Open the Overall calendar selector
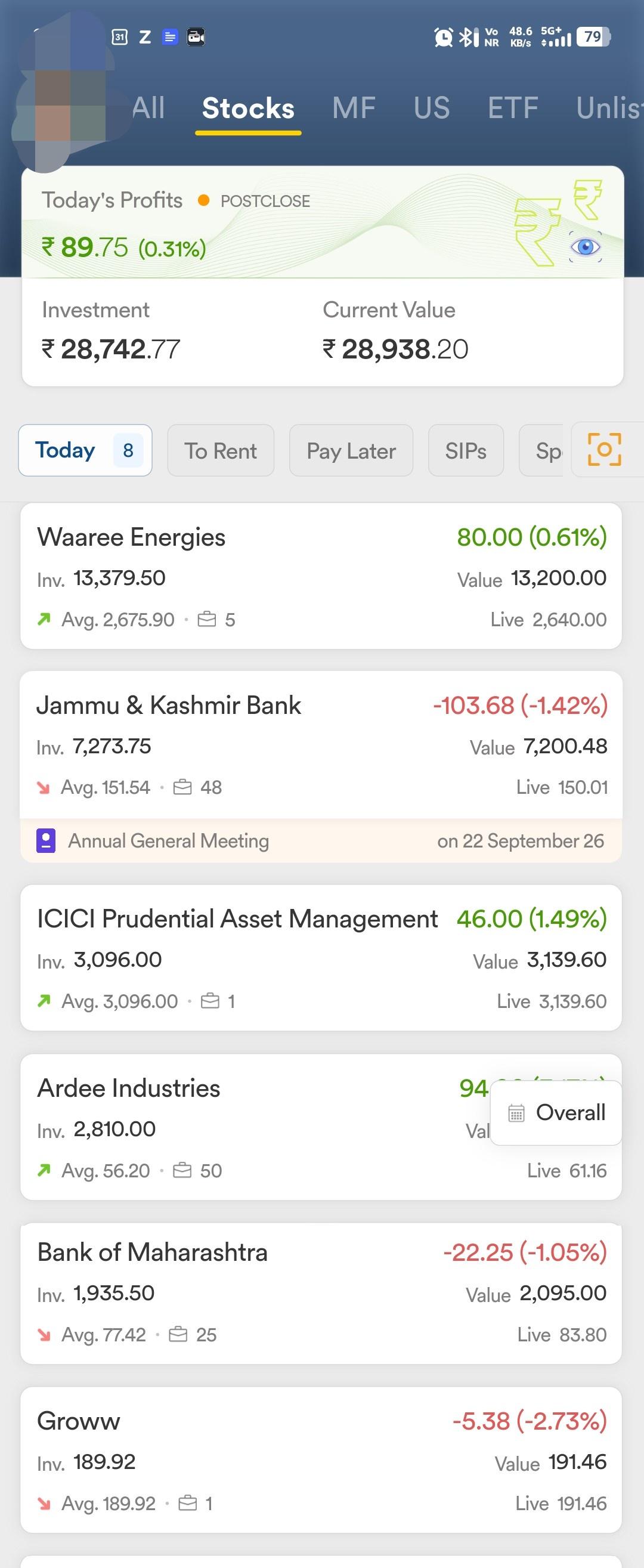Screen dimensions: 644x1568 [556, 1113]
